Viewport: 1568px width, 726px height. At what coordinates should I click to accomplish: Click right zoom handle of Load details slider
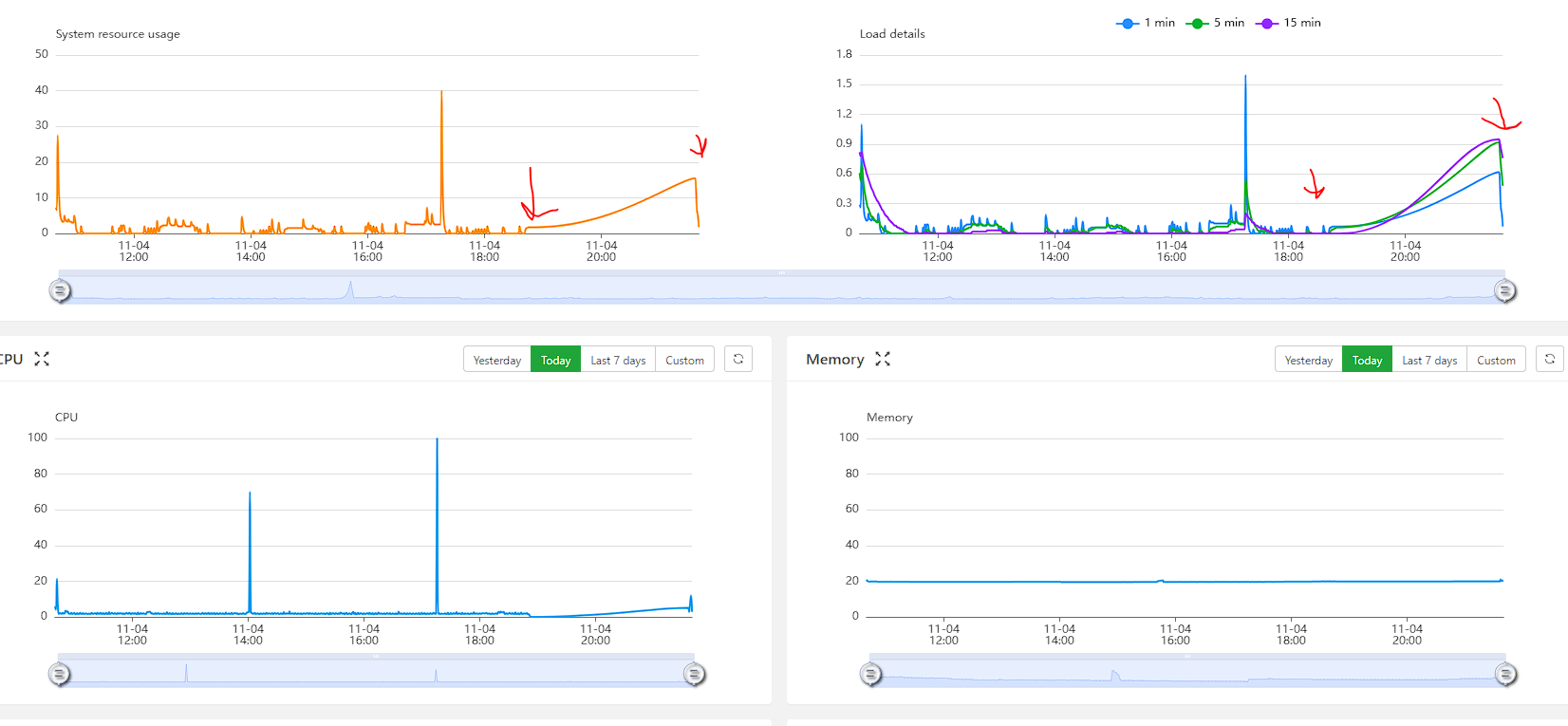coord(1505,290)
